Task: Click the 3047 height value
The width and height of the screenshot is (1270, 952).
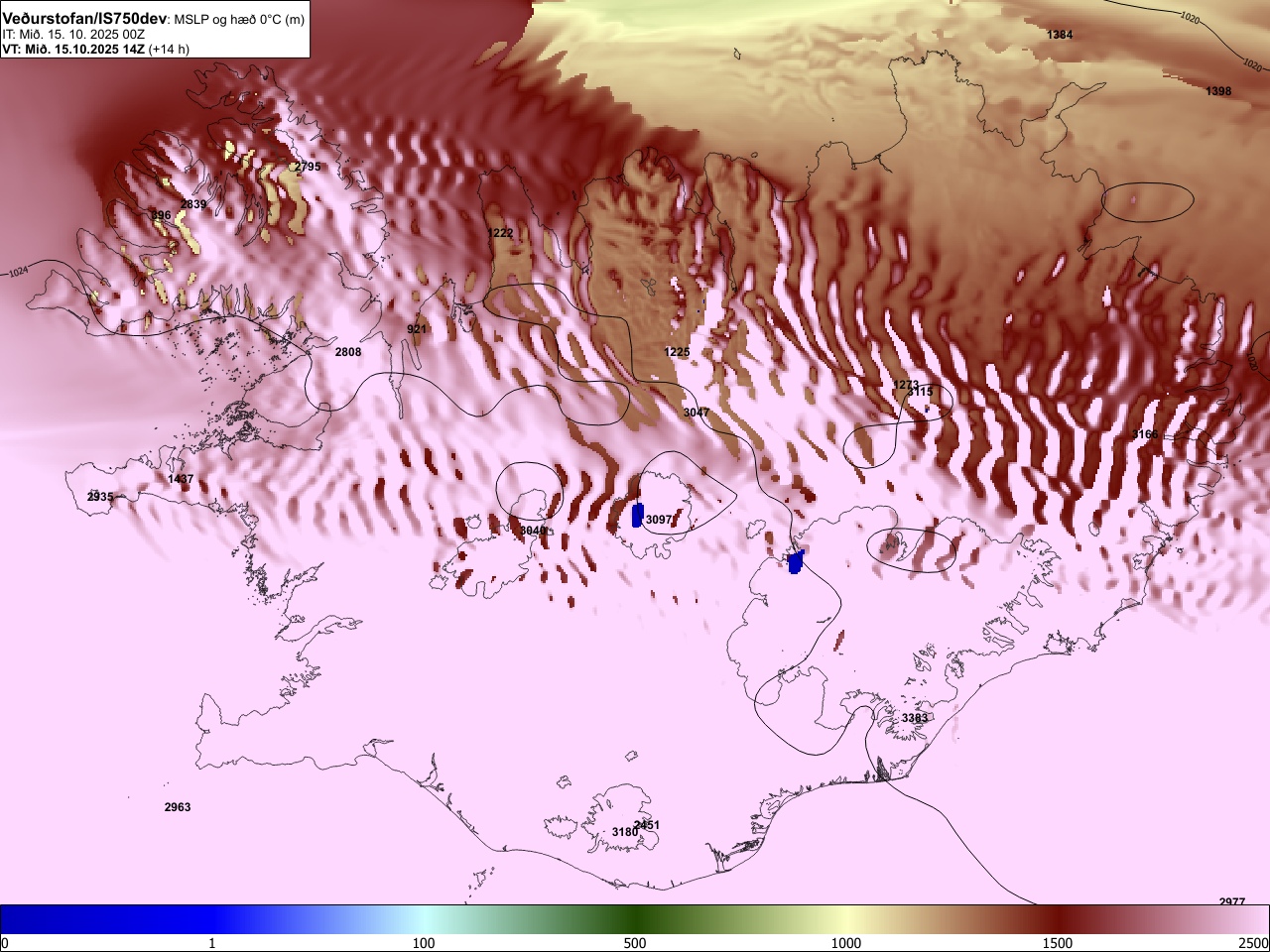Action: click(x=697, y=413)
